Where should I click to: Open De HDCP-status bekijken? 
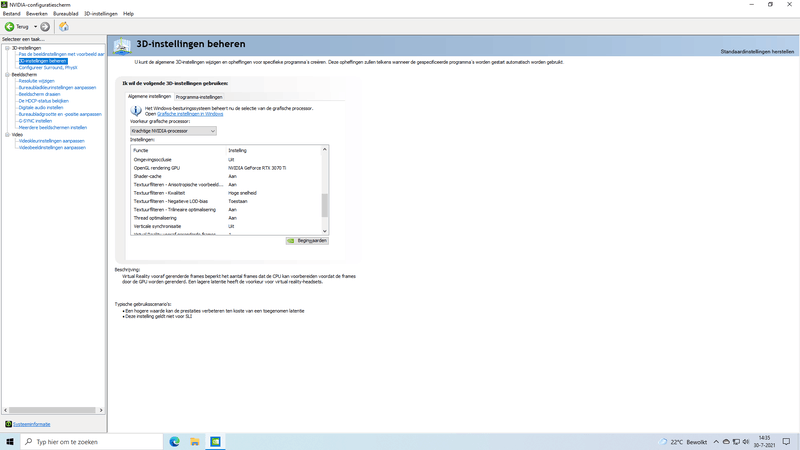coord(43,101)
